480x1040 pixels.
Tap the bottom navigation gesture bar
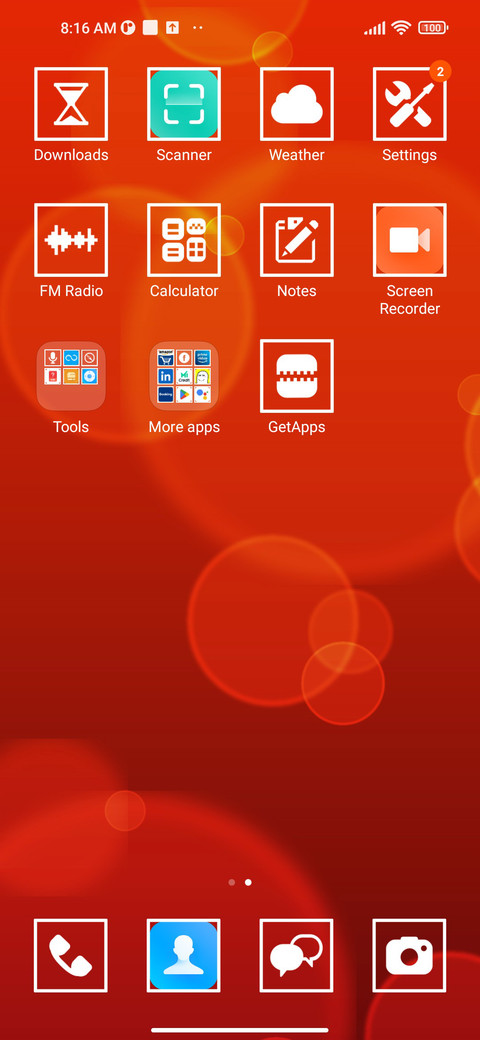click(x=240, y=1030)
